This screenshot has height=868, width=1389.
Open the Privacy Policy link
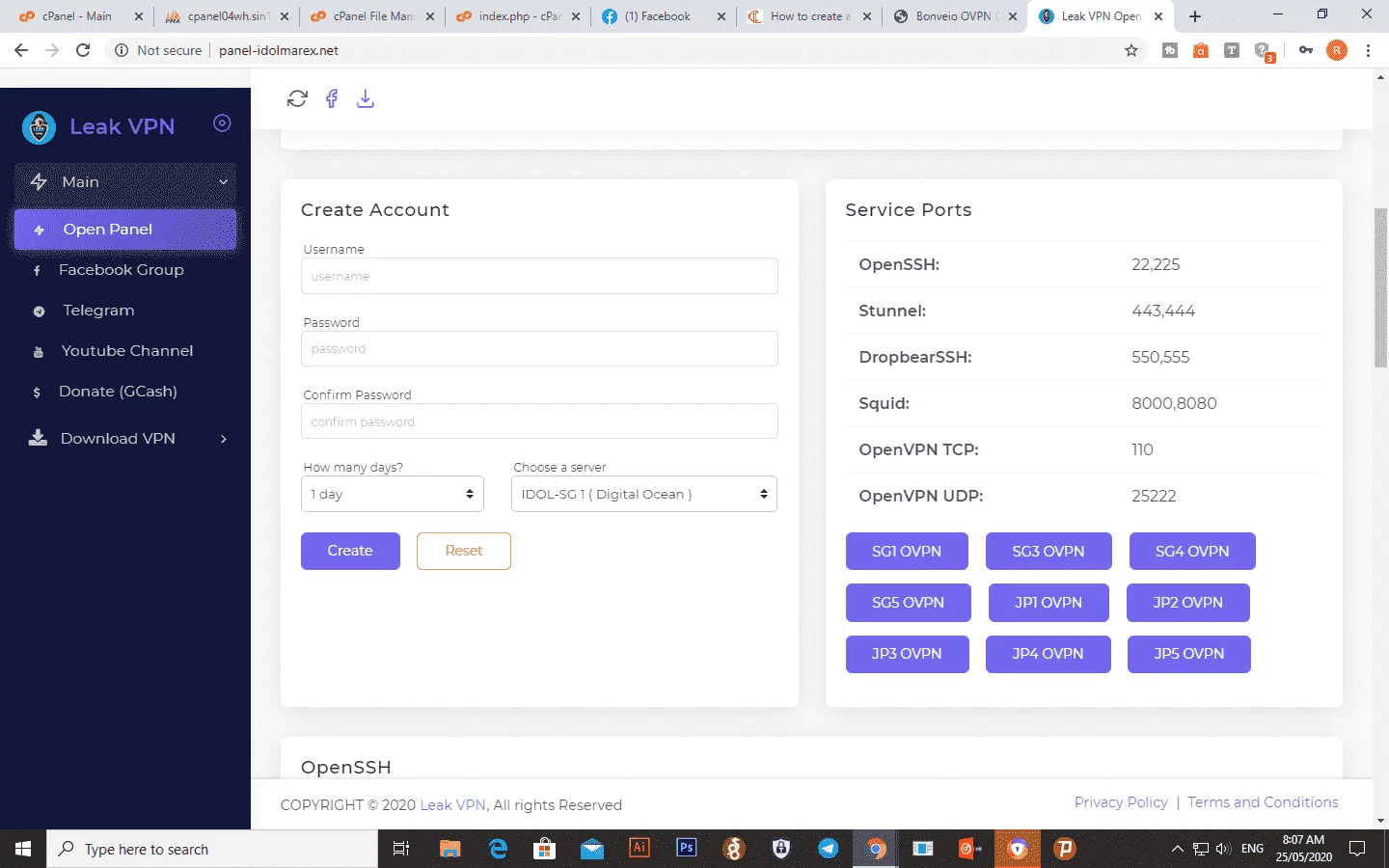1121,802
